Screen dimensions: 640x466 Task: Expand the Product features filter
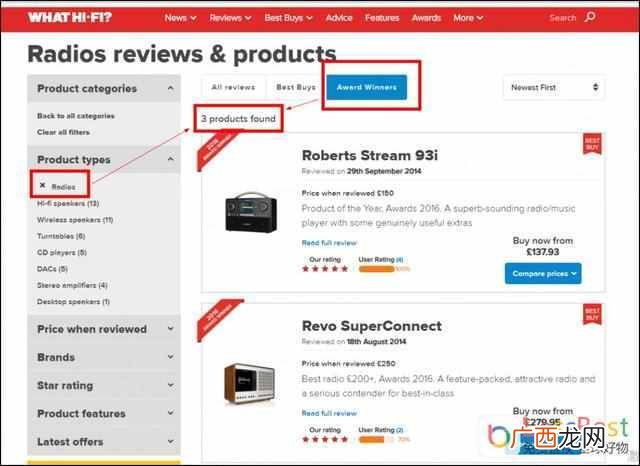[x=104, y=413]
